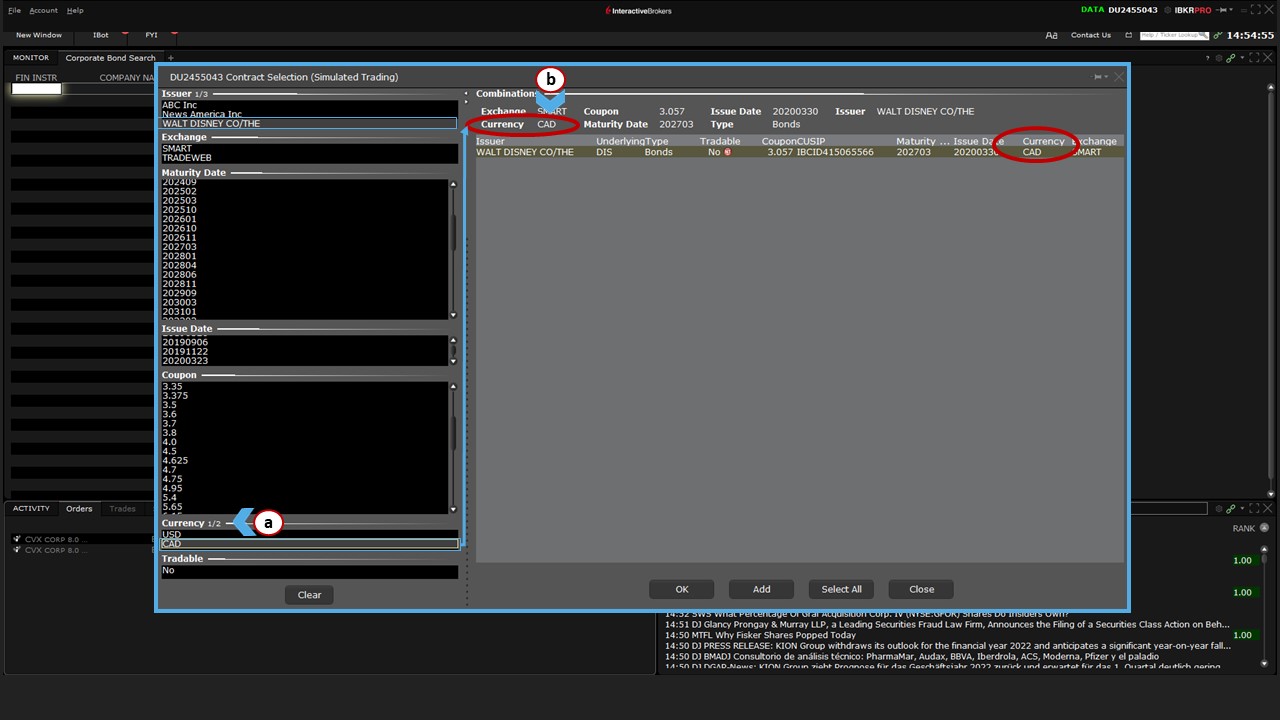The width and height of the screenshot is (1280, 720).
Task: Click the gear icon left of IBKRPRO
Action: click(x=1166, y=10)
